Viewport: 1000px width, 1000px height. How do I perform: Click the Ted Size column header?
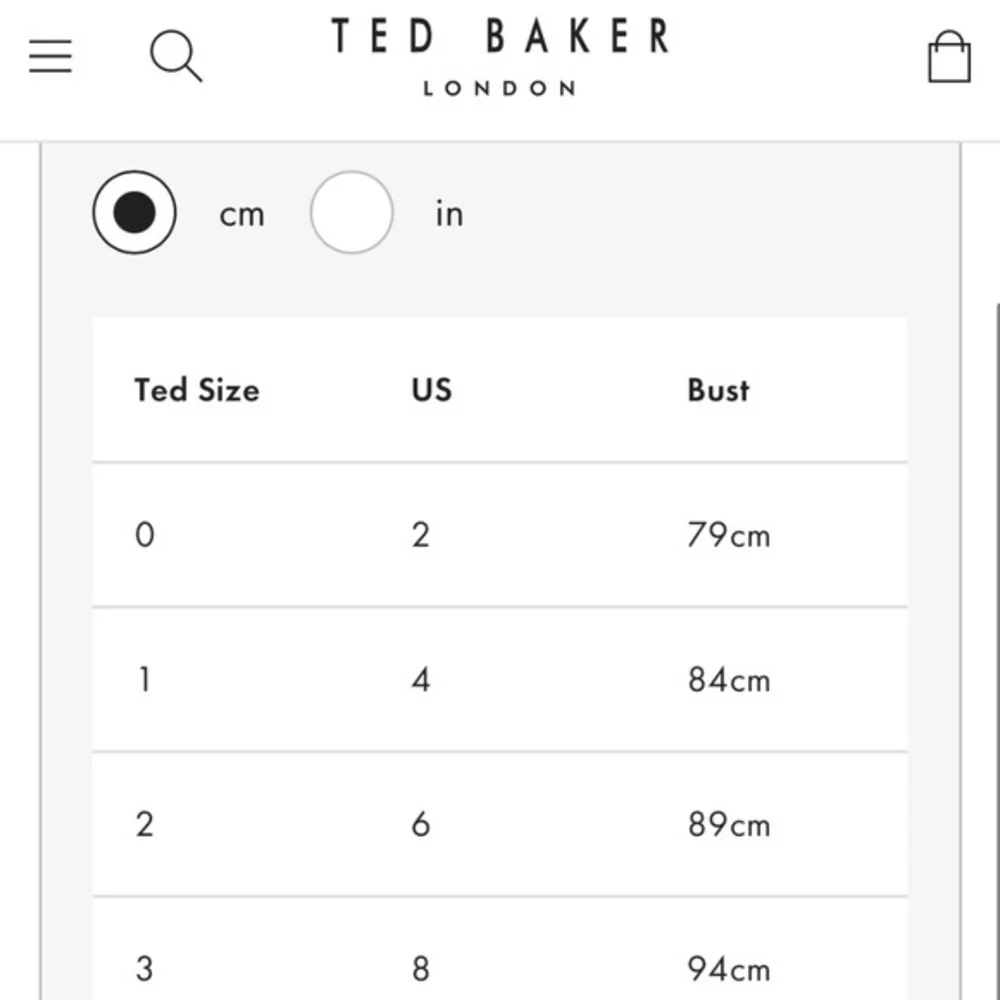coord(197,390)
